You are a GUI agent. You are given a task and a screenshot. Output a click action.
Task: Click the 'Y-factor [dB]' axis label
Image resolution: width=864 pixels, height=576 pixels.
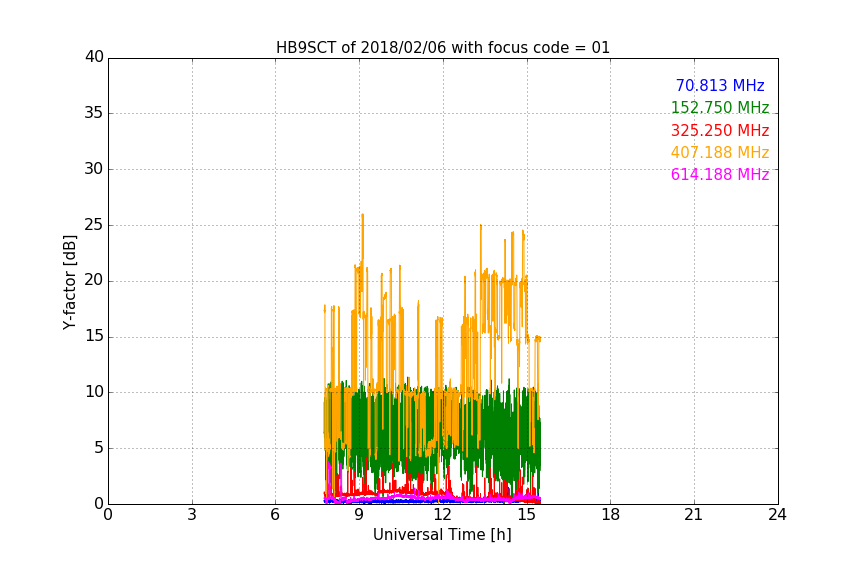point(69,282)
